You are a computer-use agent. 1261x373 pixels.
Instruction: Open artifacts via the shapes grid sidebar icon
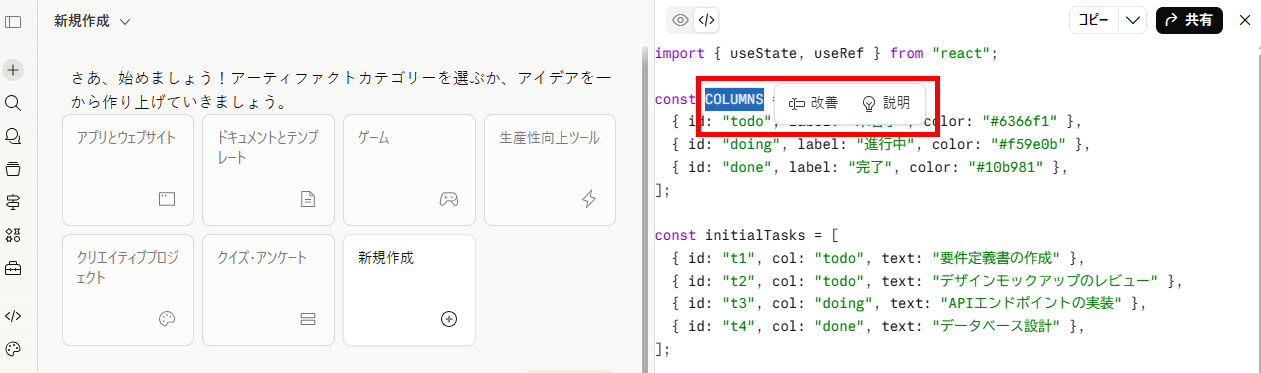(x=13, y=235)
